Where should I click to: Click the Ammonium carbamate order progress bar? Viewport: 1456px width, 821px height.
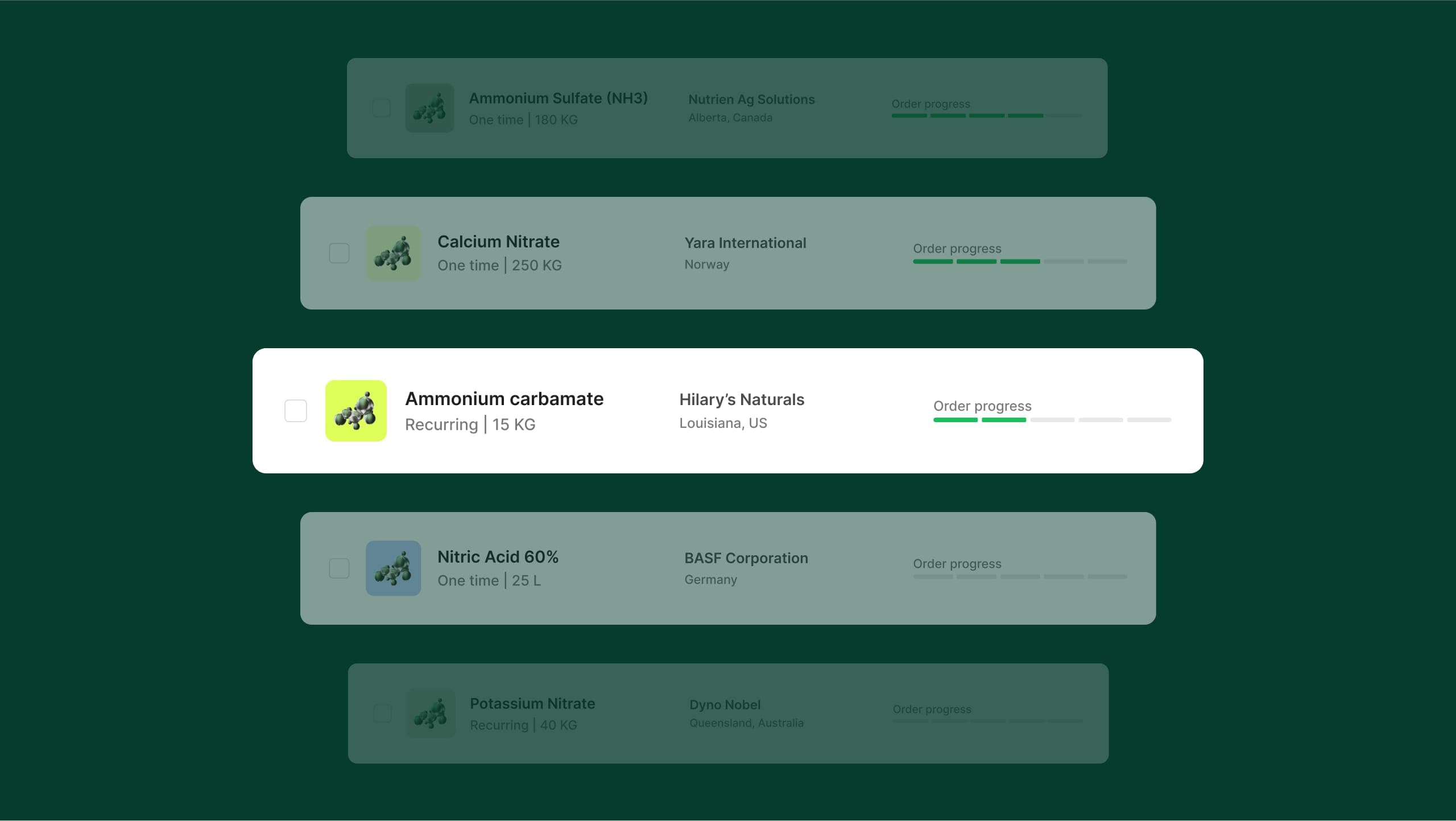pos(1052,420)
